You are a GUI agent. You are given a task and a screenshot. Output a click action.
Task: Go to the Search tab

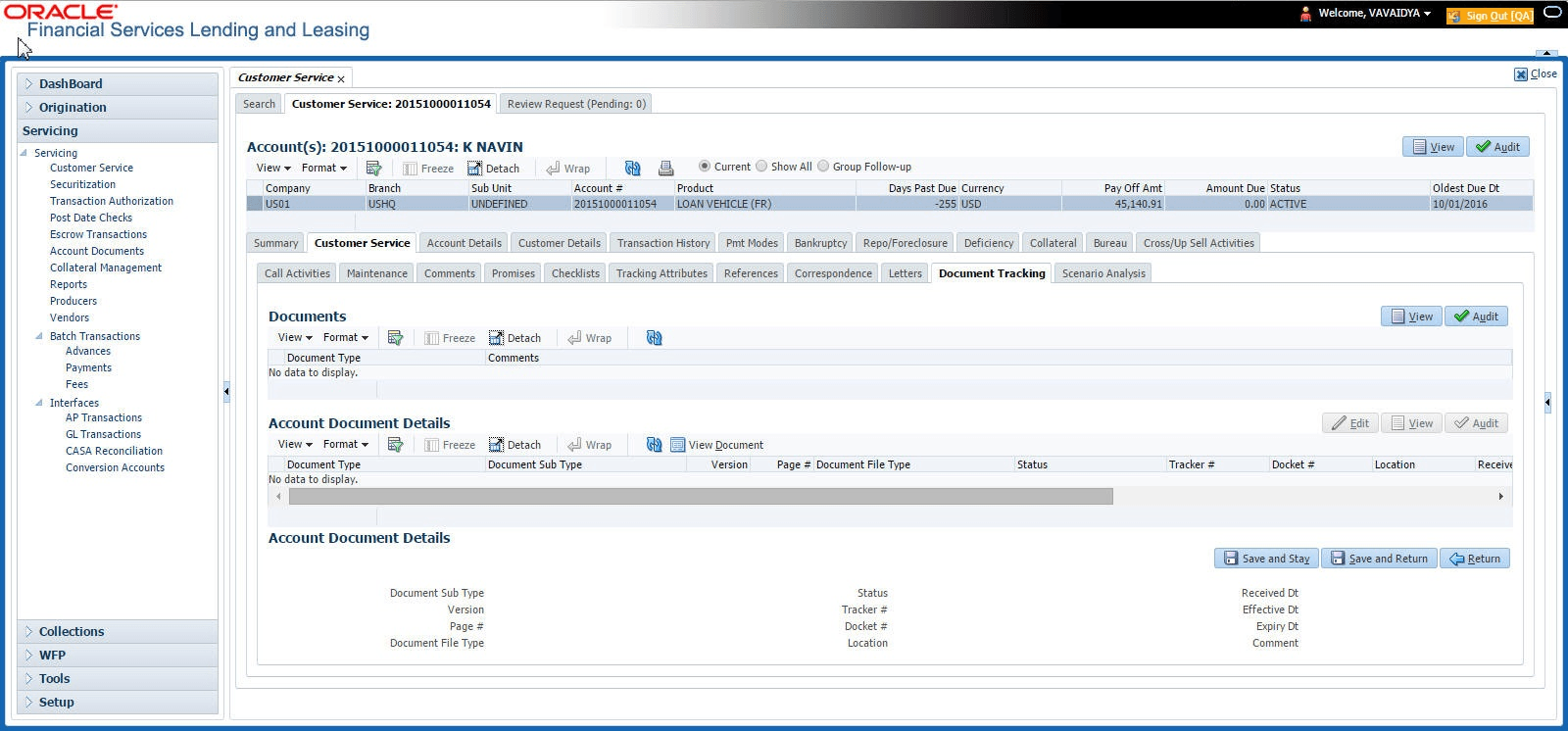tap(259, 104)
